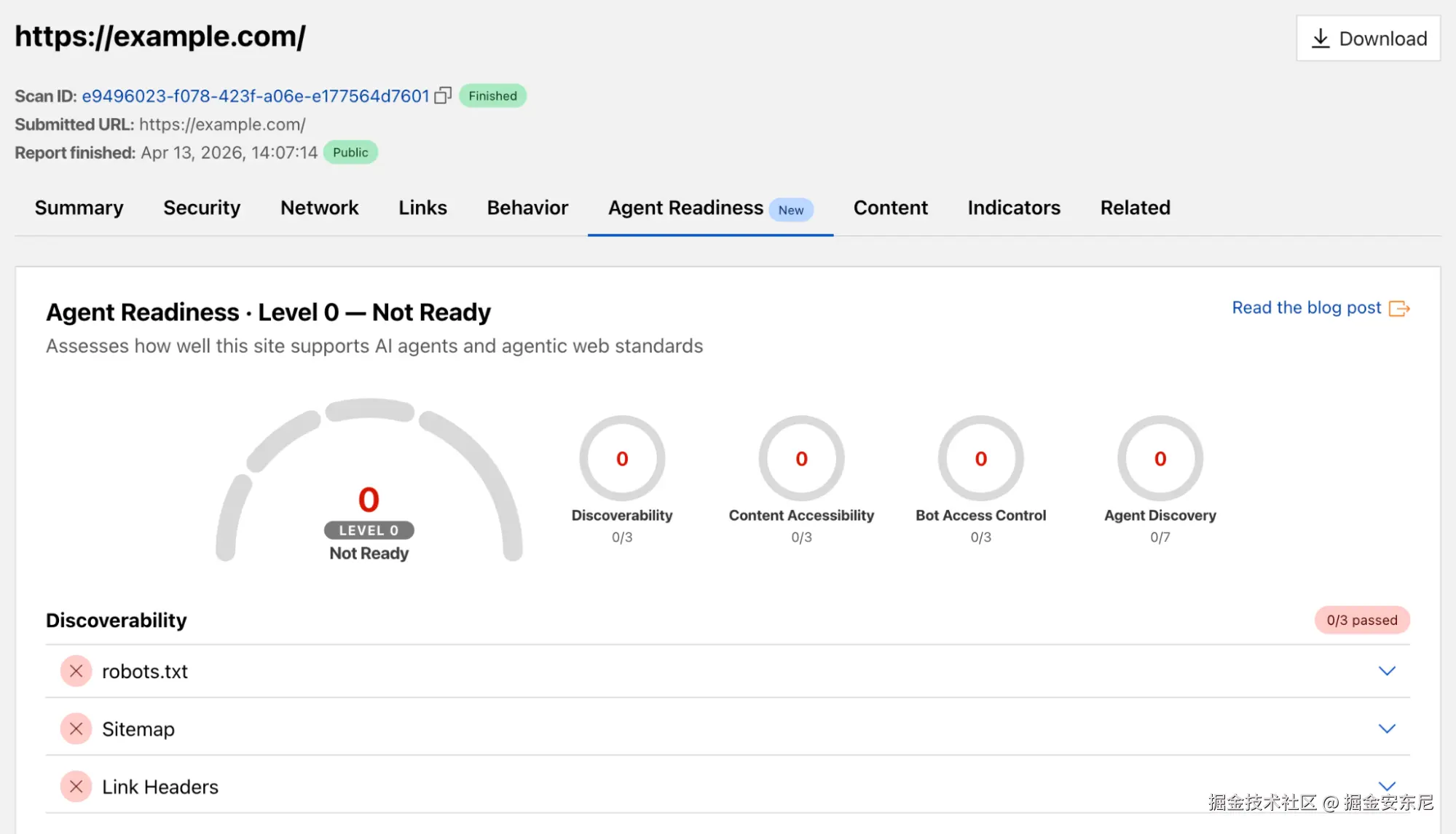Open the Read the blog post link
This screenshot has height=834, width=1456.
point(1306,307)
